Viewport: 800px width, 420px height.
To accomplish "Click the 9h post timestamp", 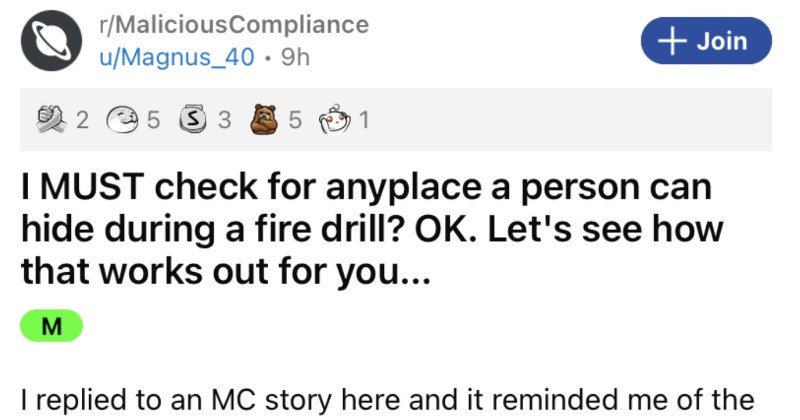I will click(296, 57).
